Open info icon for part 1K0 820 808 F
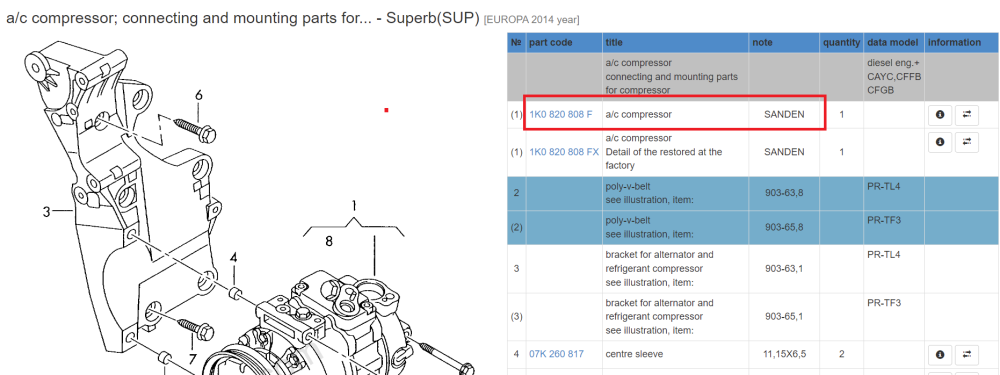Viewport: 1000px width, 375px height. (939, 115)
